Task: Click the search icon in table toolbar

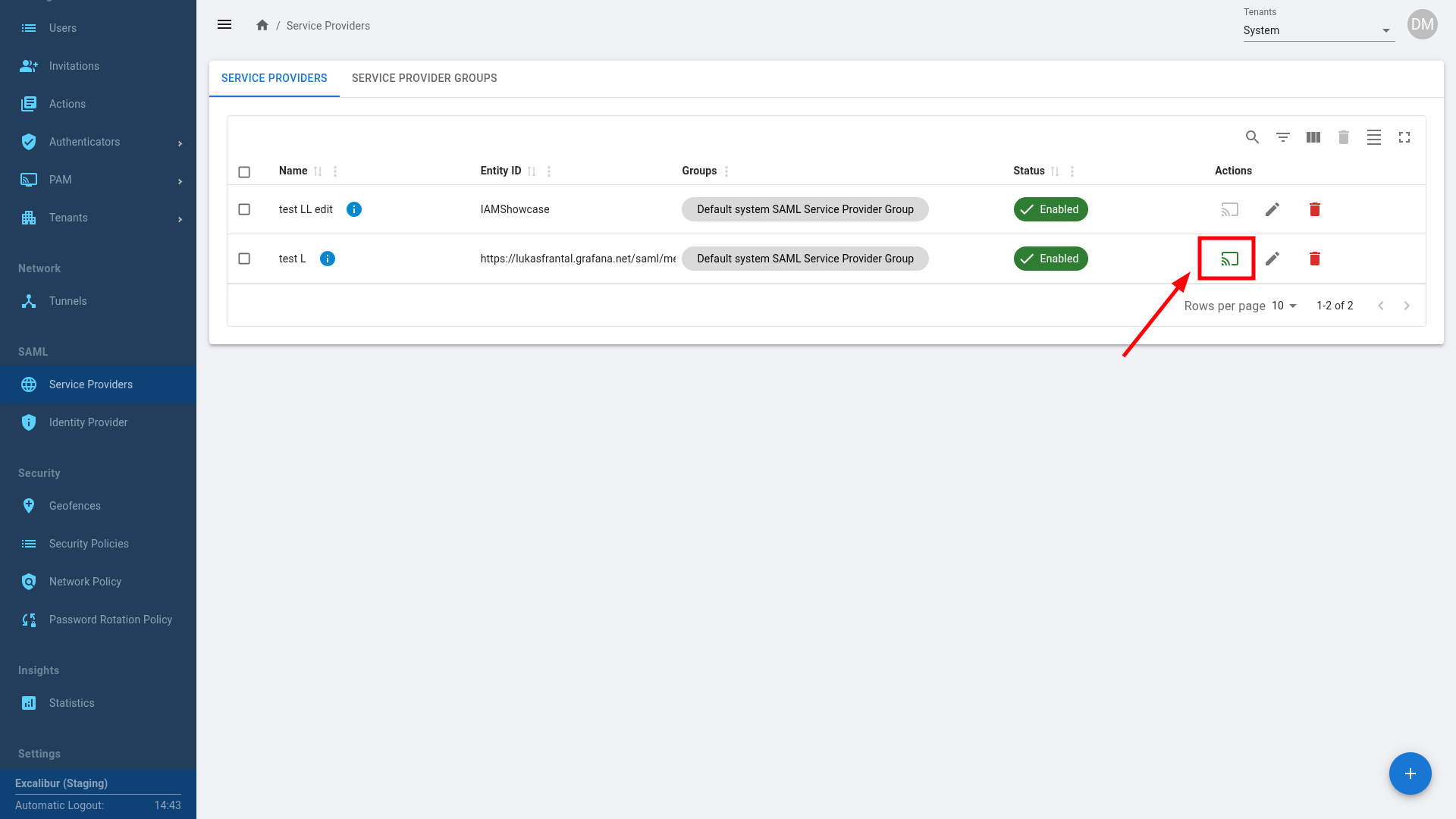Action: click(x=1252, y=137)
